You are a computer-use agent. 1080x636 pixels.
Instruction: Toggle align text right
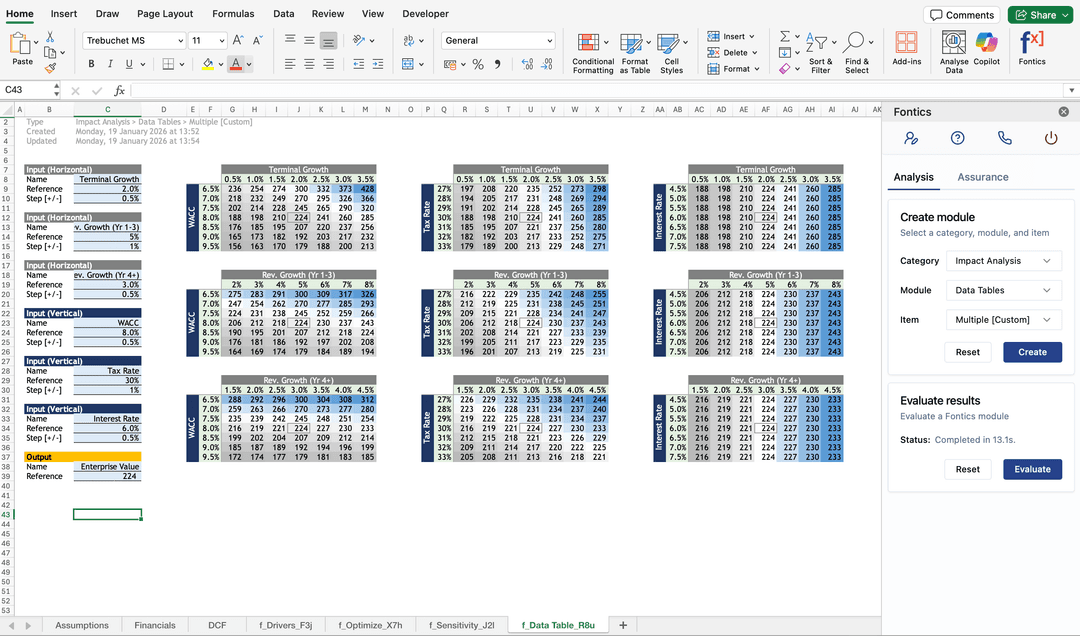tap(329, 64)
